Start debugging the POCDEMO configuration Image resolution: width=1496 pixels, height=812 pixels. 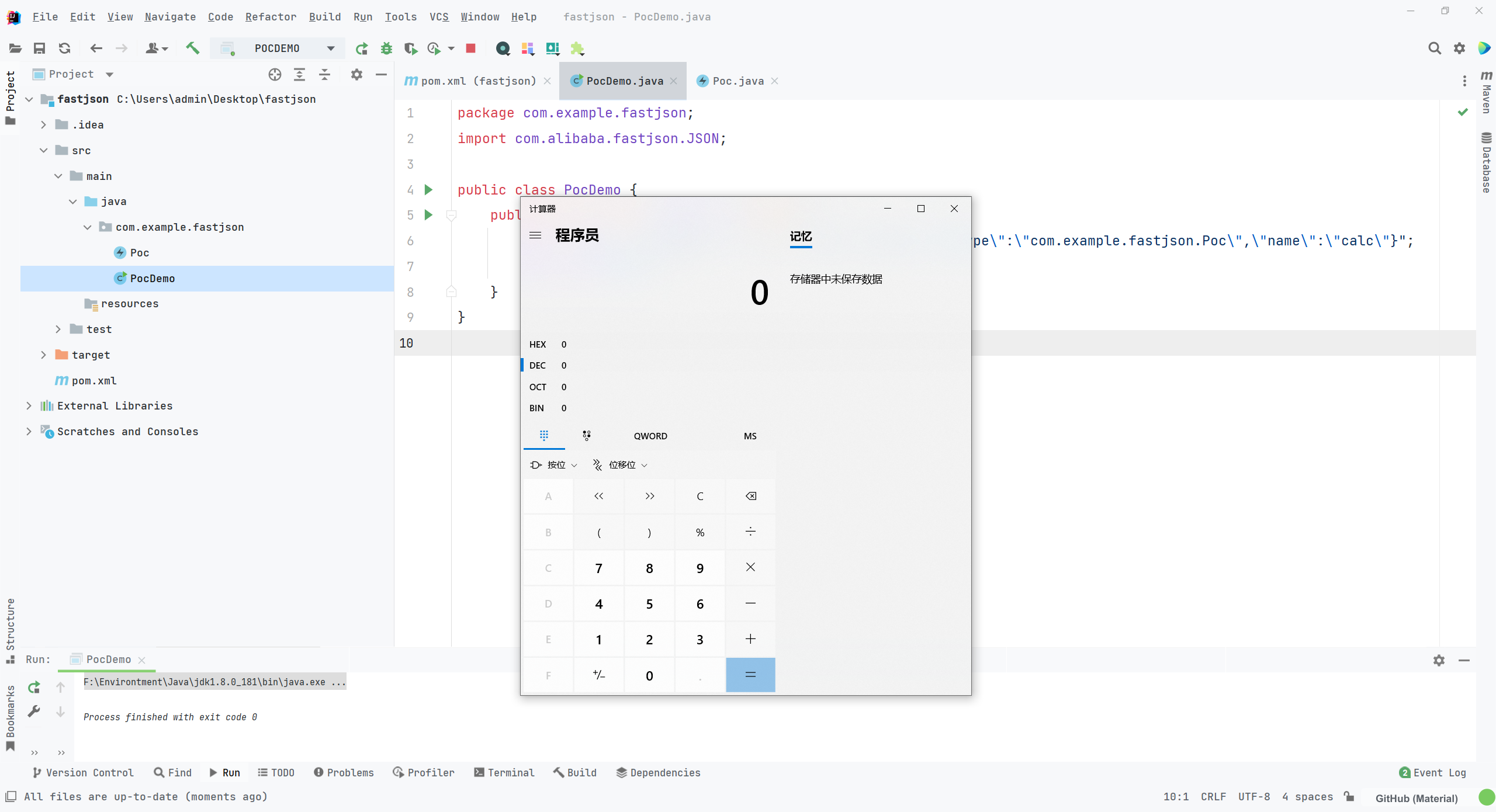386,48
